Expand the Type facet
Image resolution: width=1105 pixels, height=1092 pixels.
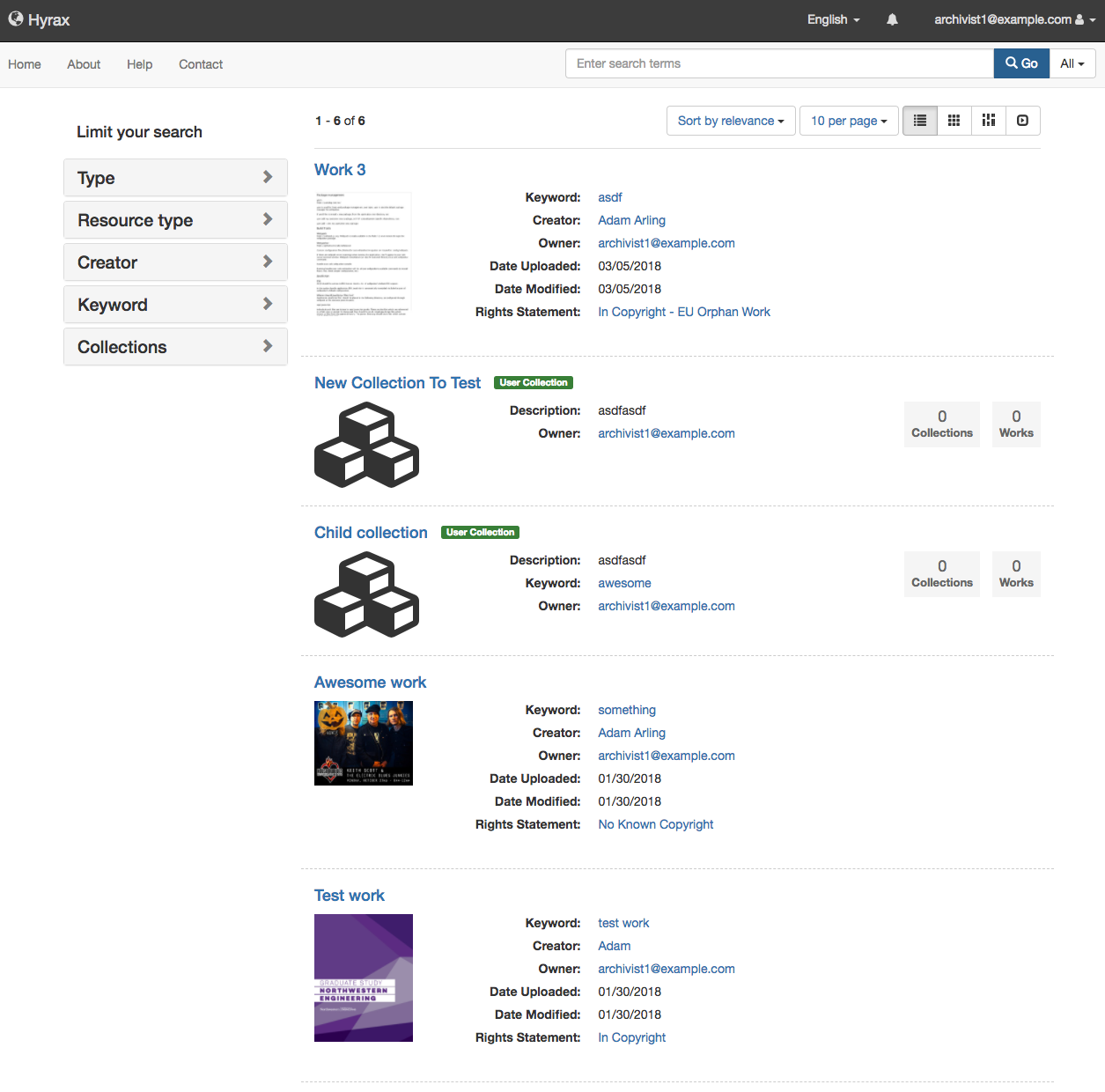pyautogui.click(x=175, y=178)
